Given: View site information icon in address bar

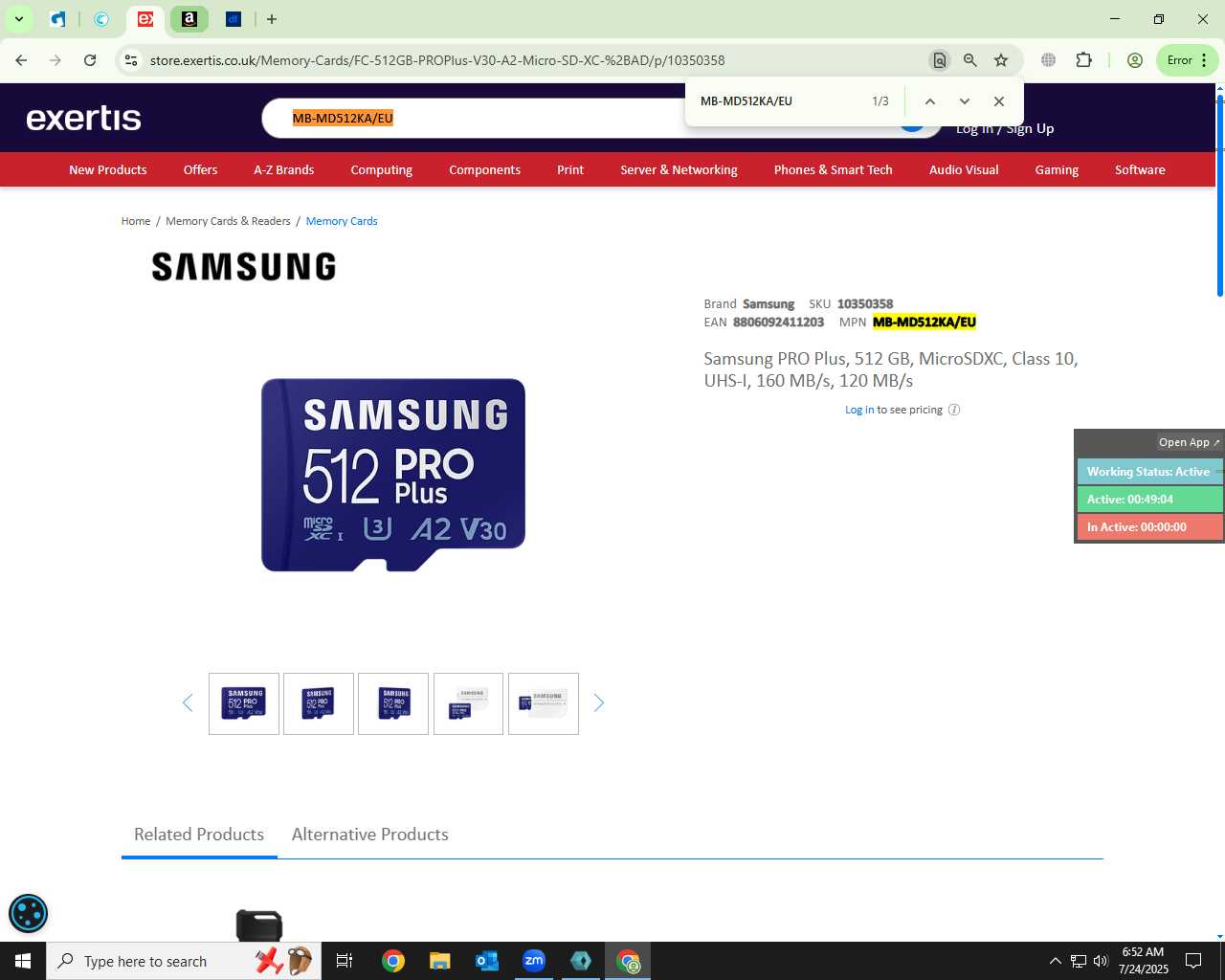Looking at the screenshot, I should 131,60.
